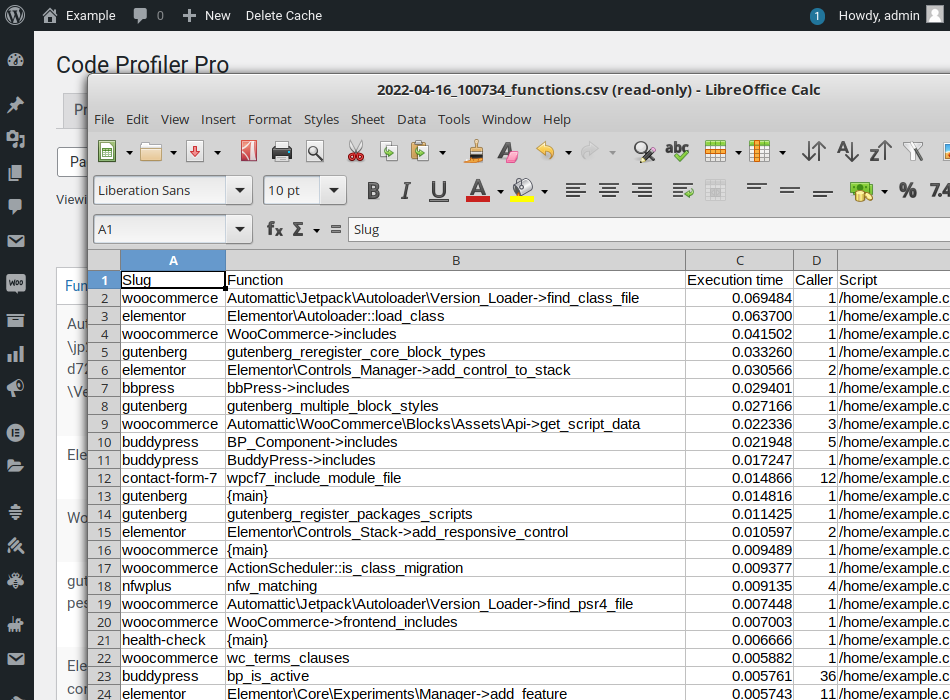Screen dimensions: 950x700
Task: Open the Format menu in Calc
Action: tap(270, 119)
